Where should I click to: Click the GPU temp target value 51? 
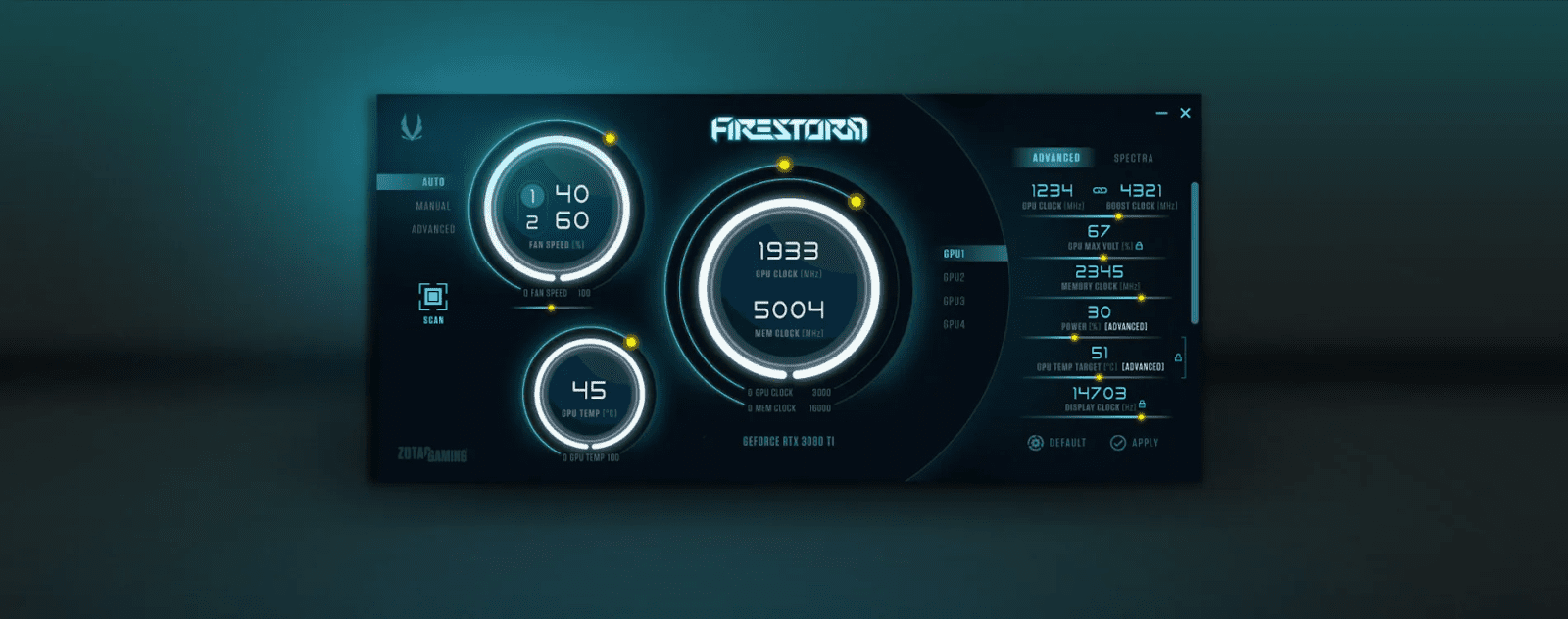pos(1100,353)
